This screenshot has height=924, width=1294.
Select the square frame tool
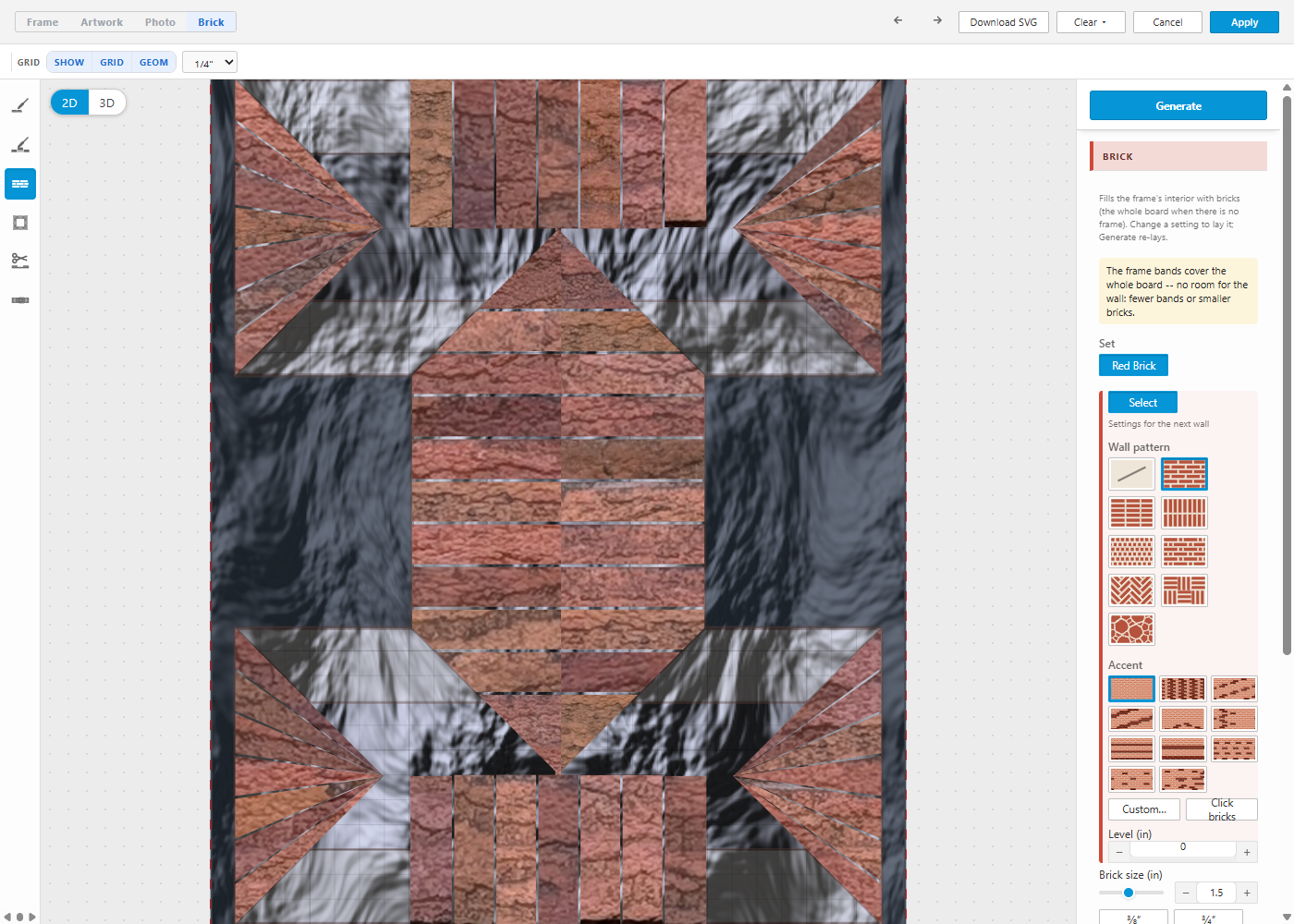[20, 223]
